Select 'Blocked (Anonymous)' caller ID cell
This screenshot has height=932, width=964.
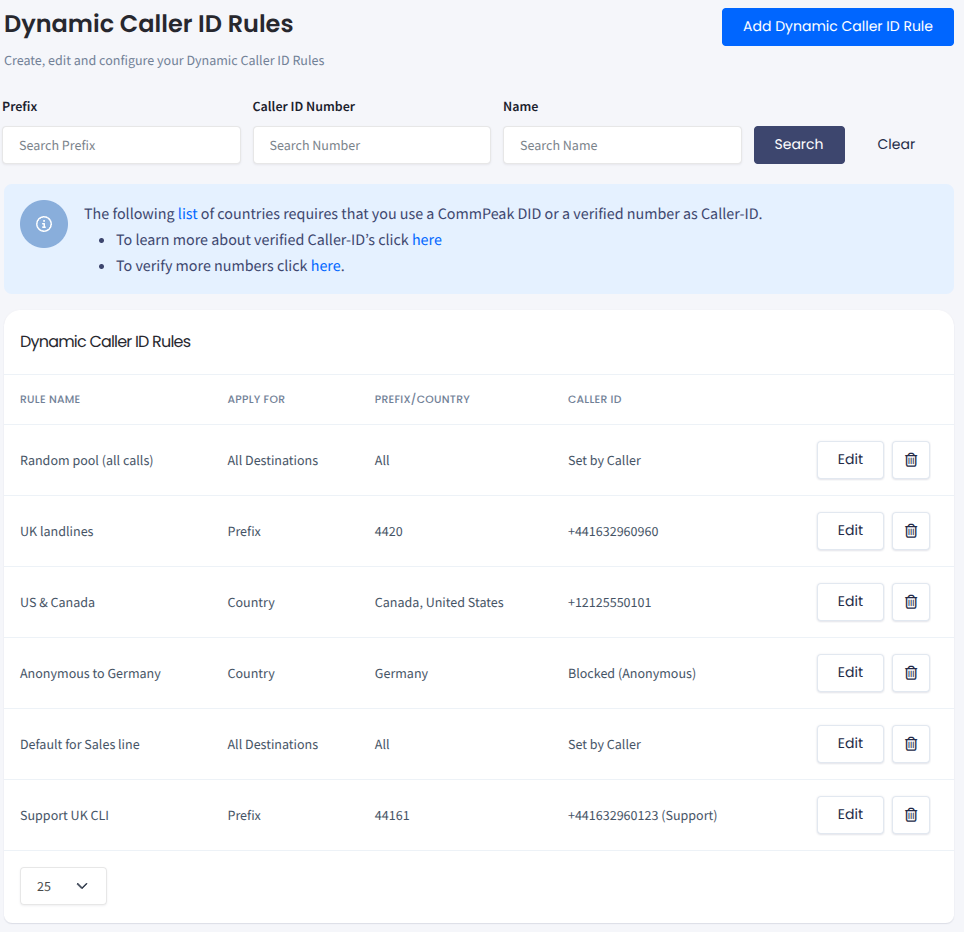pos(632,673)
